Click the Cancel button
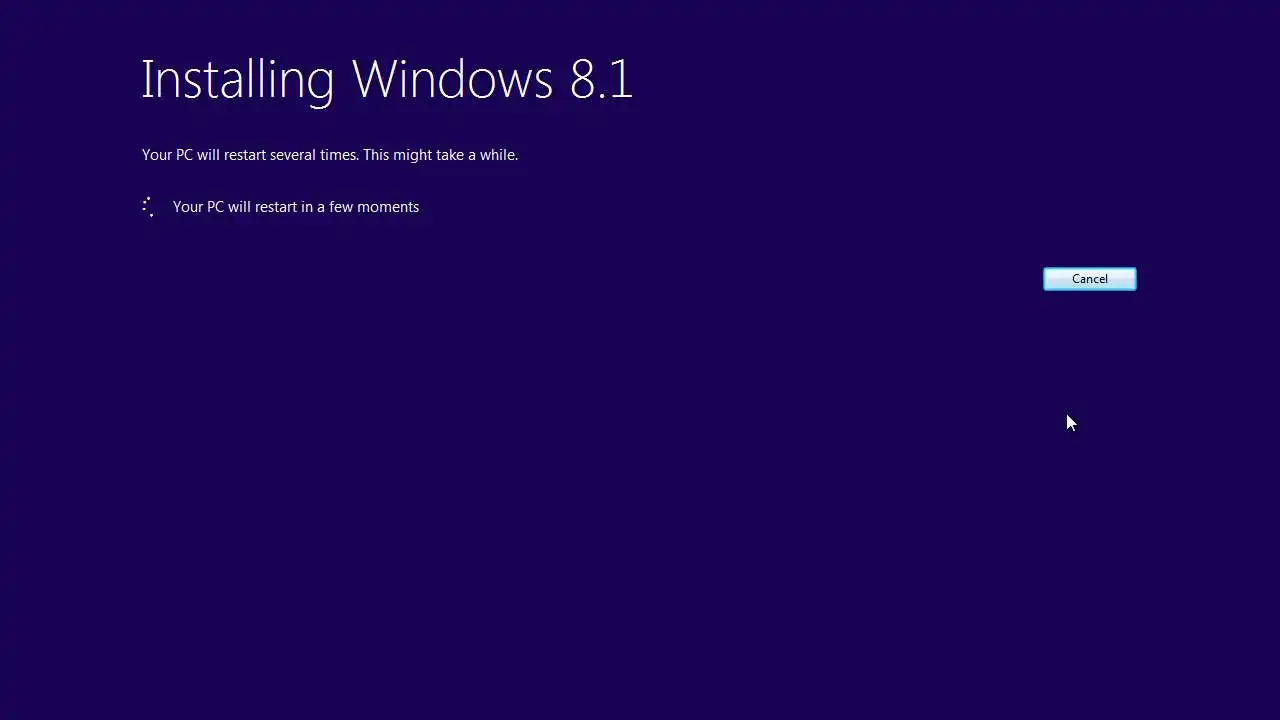This screenshot has height=720, width=1280. coord(1089,279)
